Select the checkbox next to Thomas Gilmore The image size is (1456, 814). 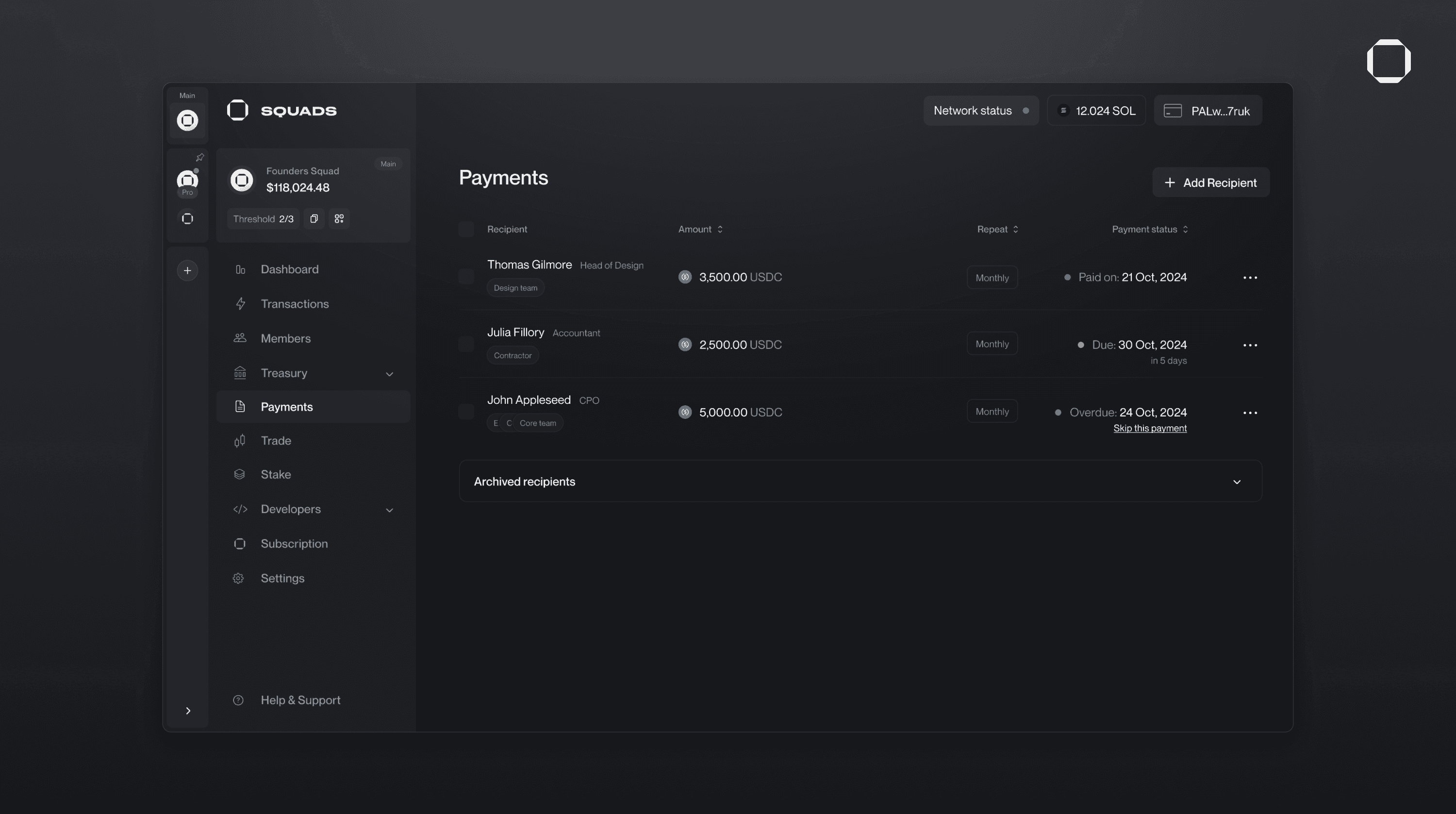pyautogui.click(x=466, y=276)
